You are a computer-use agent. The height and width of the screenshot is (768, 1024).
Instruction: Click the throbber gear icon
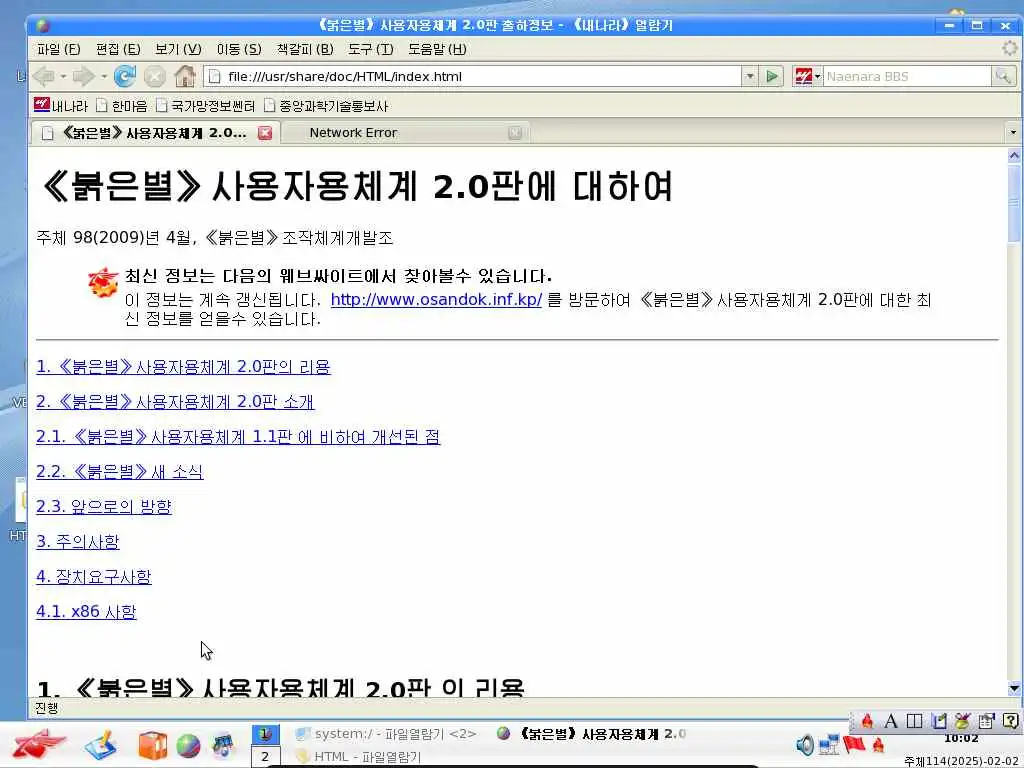click(1010, 48)
